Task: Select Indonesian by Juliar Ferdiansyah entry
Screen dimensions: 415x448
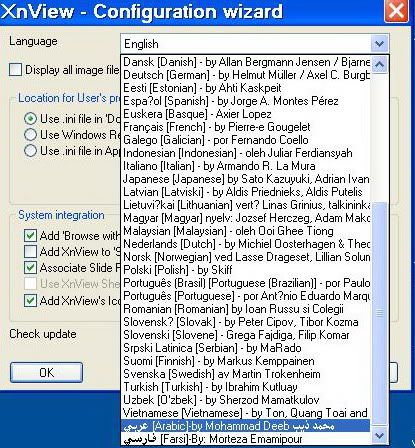Action: (x=246, y=153)
